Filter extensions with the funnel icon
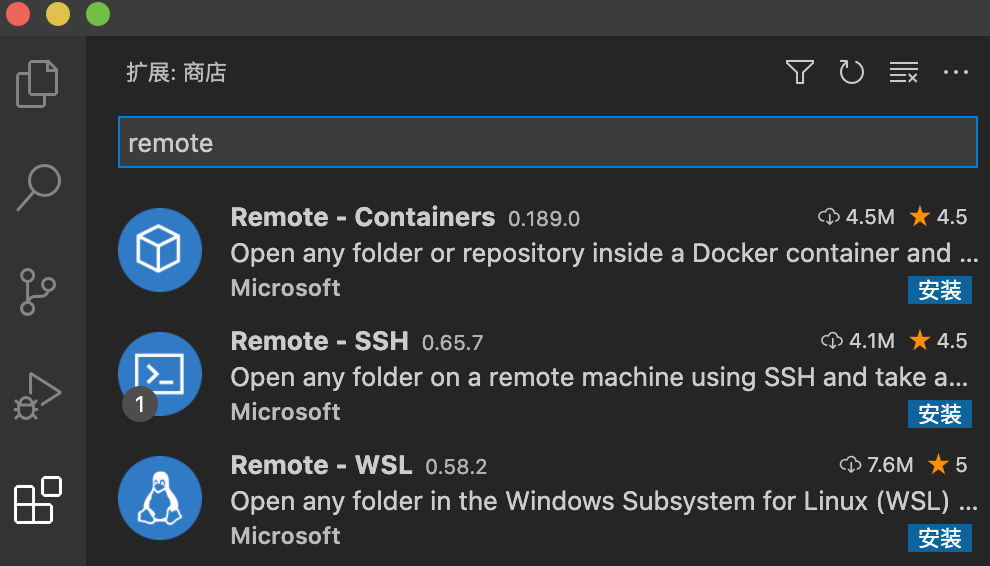Image resolution: width=990 pixels, height=566 pixels. coord(799,72)
